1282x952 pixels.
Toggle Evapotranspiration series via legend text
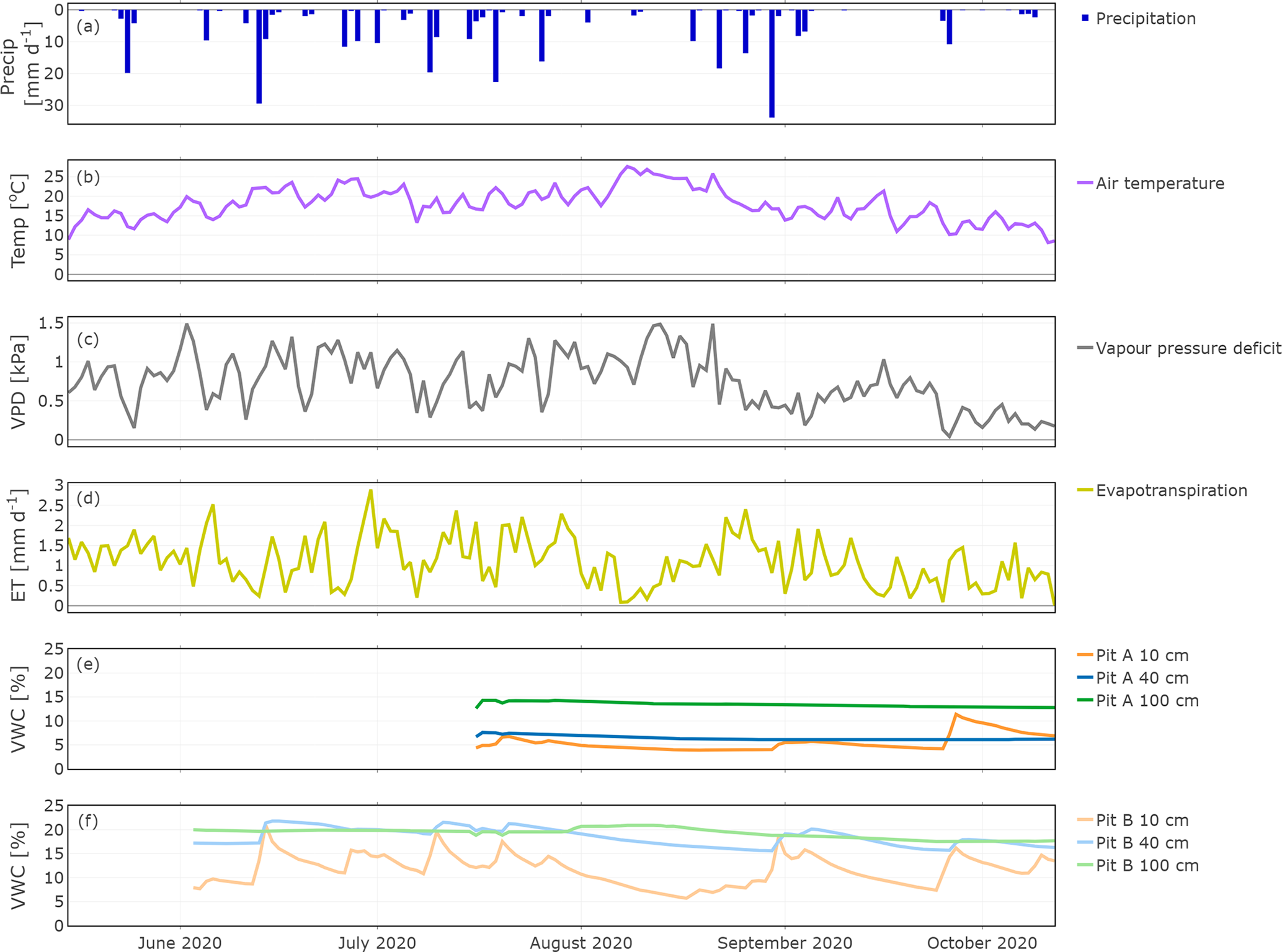pos(1171,490)
